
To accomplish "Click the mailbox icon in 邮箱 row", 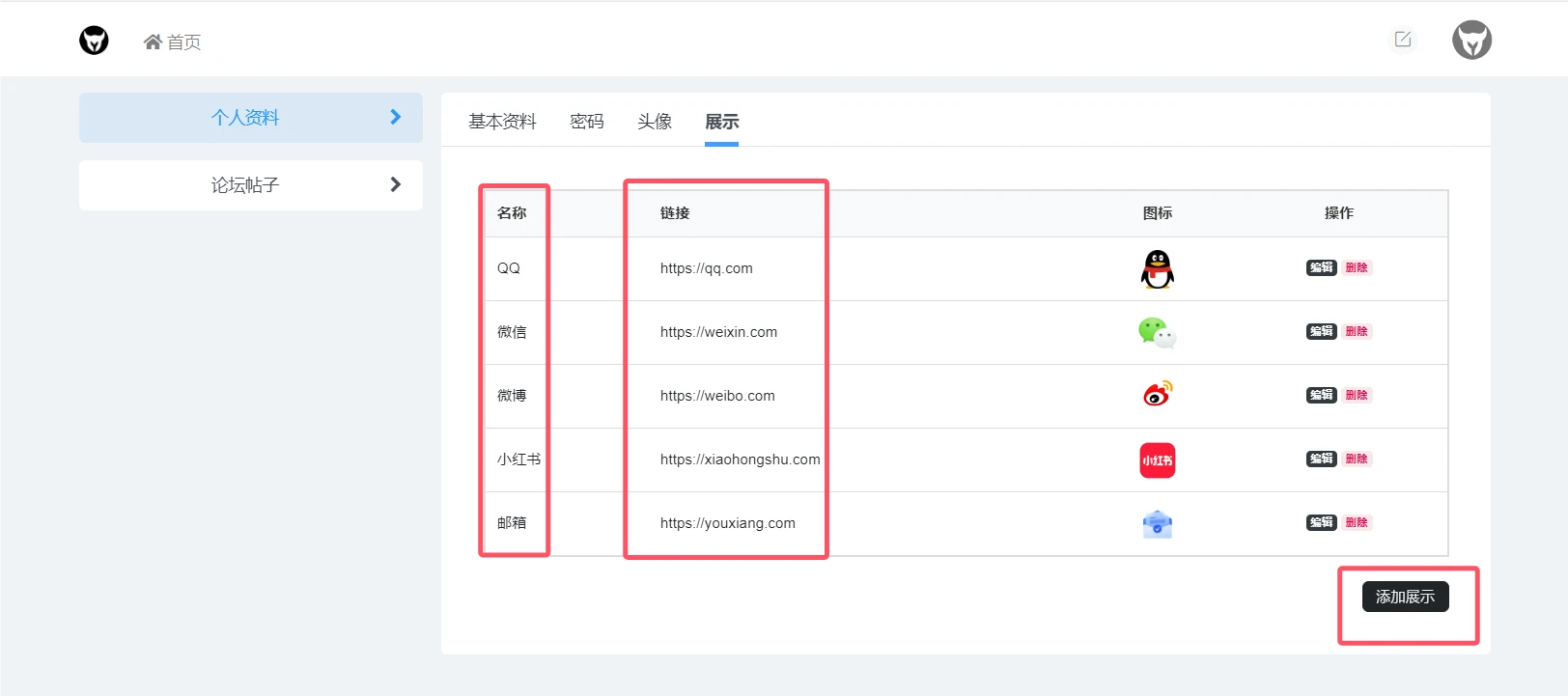I will (1157, 524).
